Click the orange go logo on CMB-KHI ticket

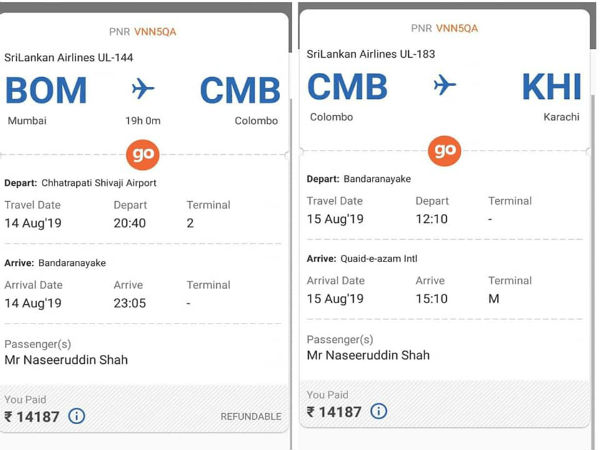pyautogui.click(x=445, y=151)
